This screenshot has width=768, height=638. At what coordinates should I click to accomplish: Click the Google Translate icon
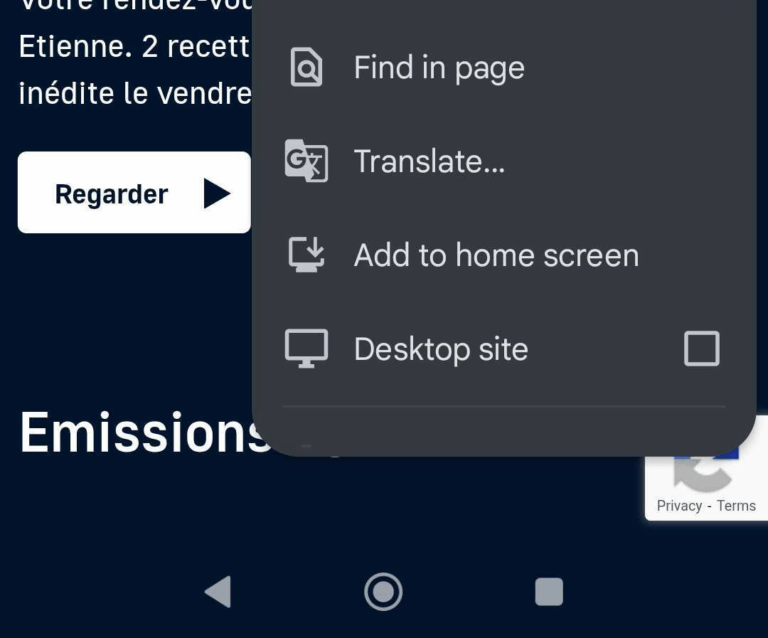coord(306,161)
